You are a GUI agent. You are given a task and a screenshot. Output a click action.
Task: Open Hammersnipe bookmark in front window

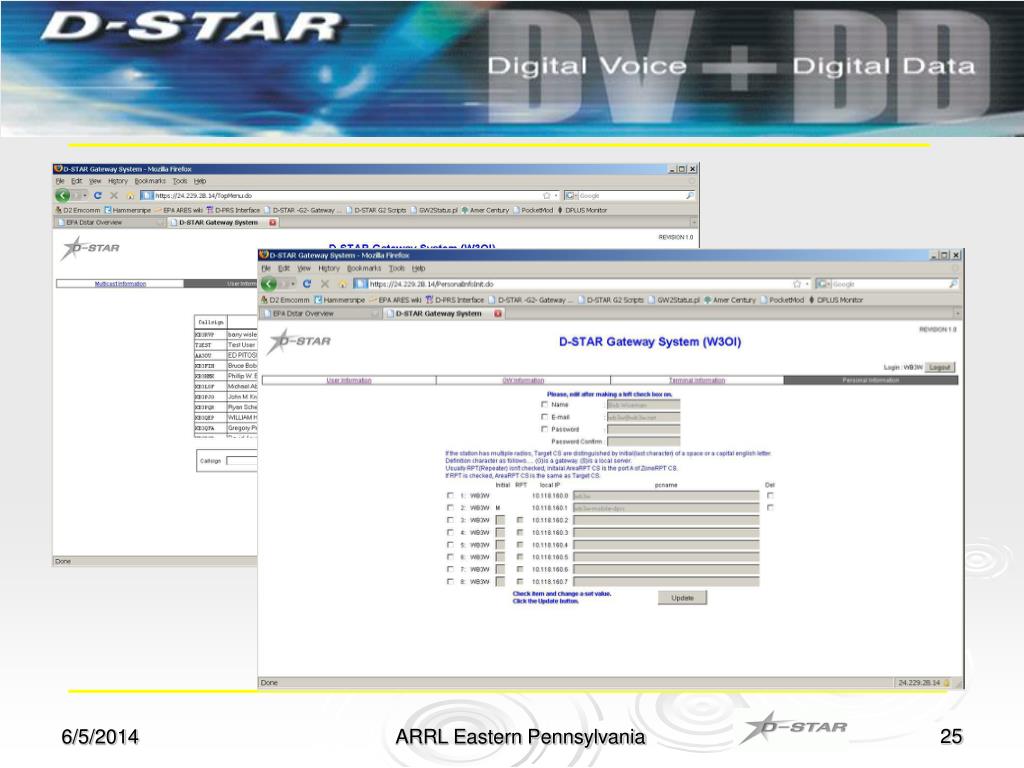340,300
